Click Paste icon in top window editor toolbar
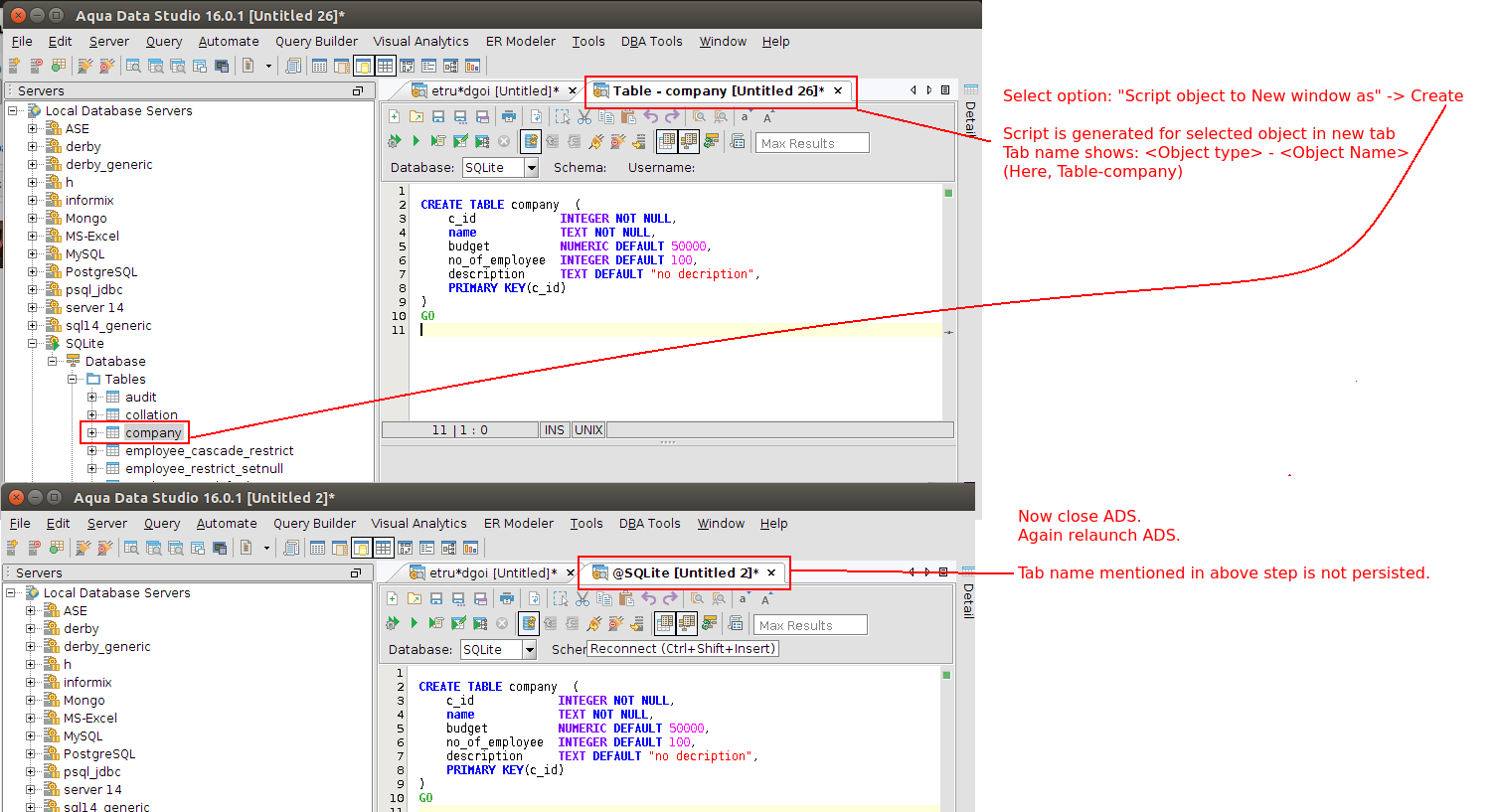The height and width of the screenshot is (812, 1497). pyautogui.click(x=628, y=117)
